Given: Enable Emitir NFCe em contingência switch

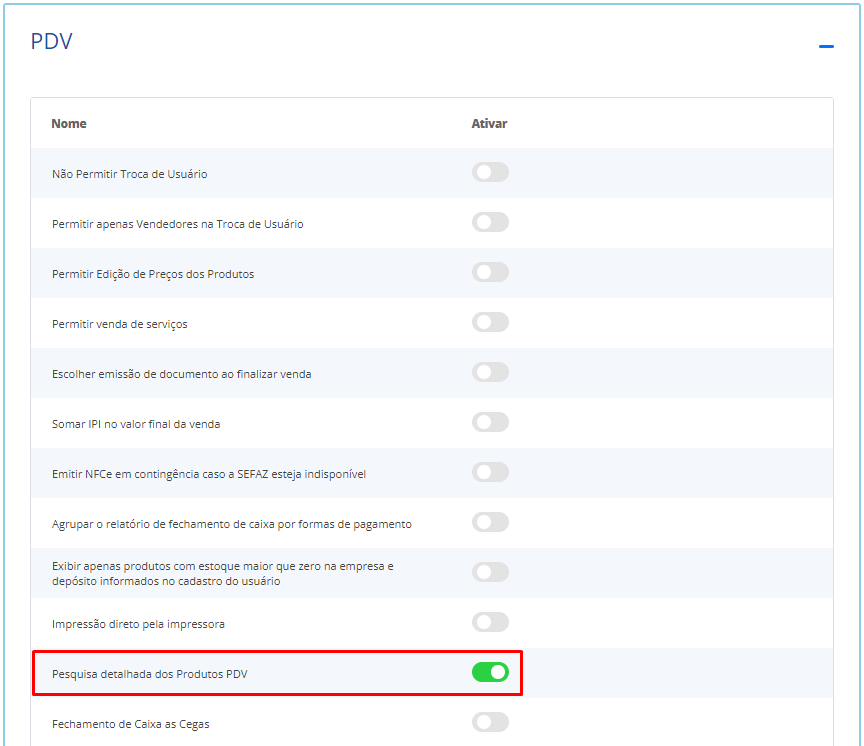Looking at the screenshot, I should 490,473.
